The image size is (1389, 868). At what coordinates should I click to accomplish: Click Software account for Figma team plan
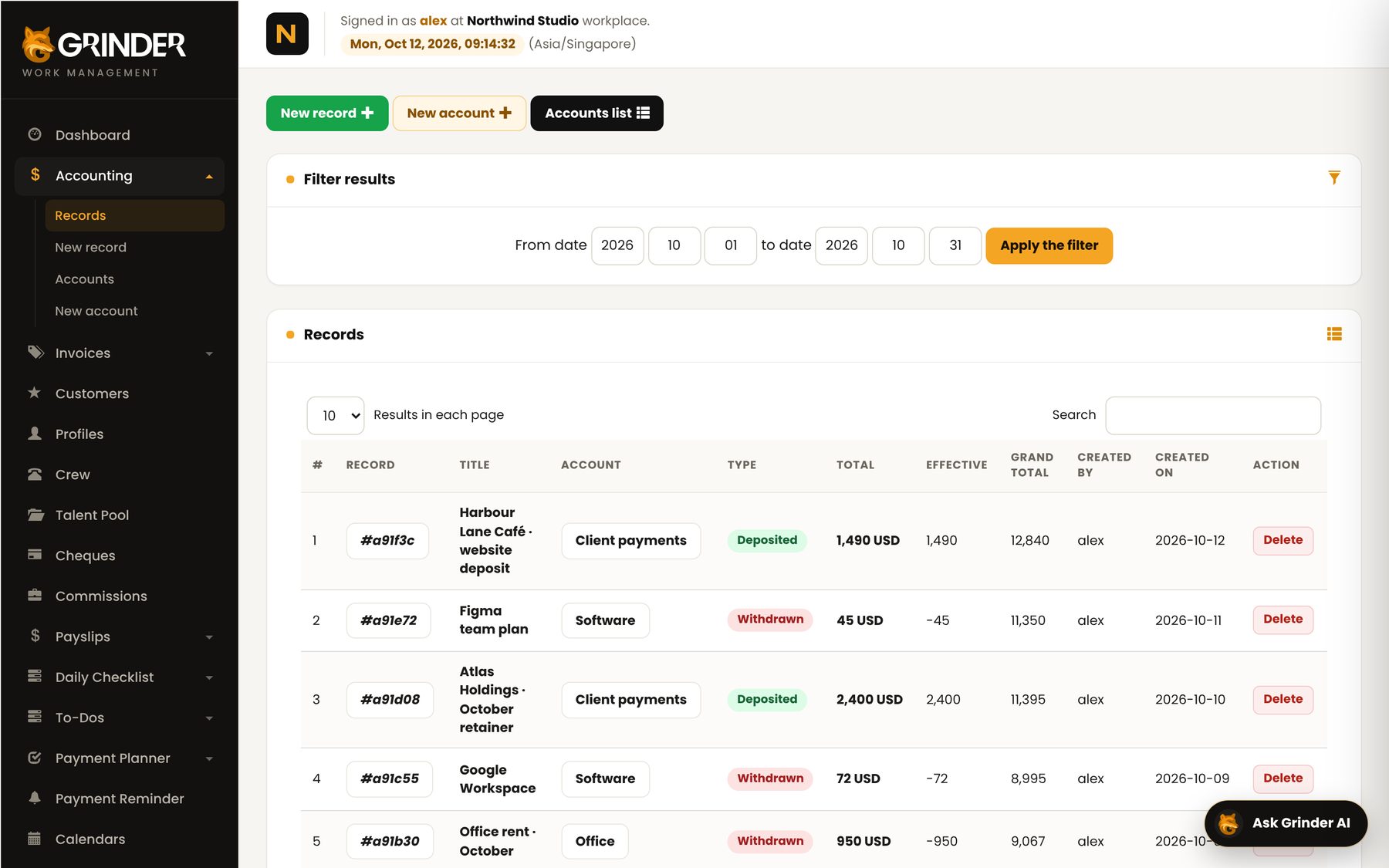[x=605, y=620]
